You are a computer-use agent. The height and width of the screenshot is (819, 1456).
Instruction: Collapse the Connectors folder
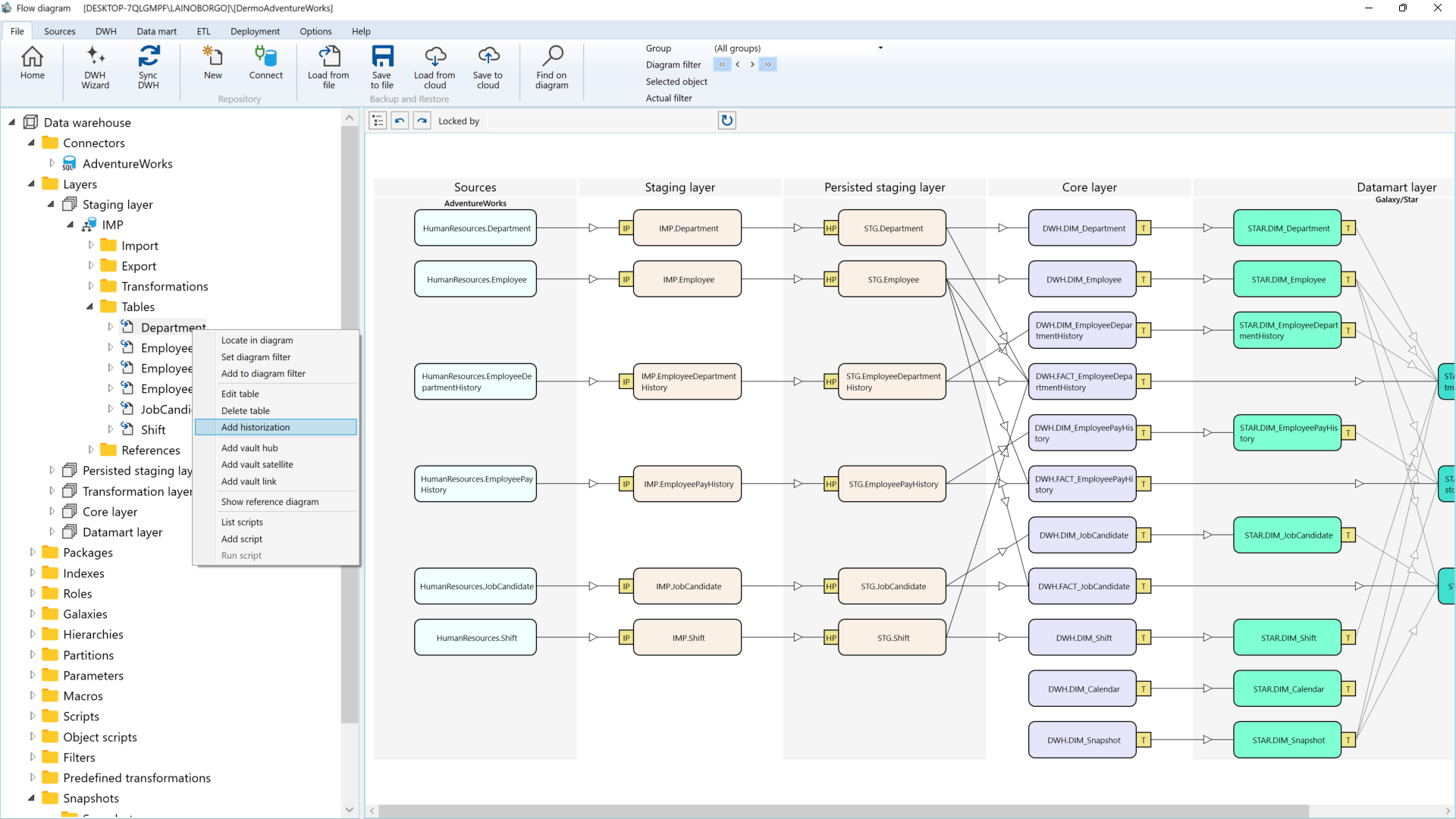coord(31,143)
